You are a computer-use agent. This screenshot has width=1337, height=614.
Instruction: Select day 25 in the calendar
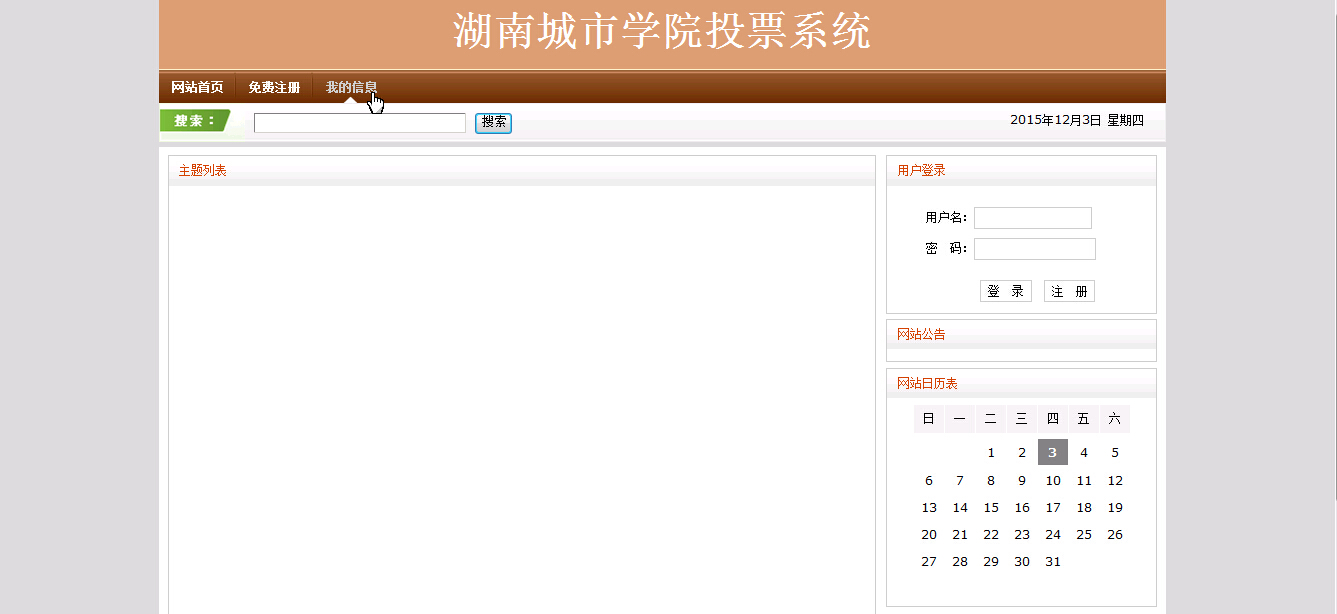[x=1084, y=535]
